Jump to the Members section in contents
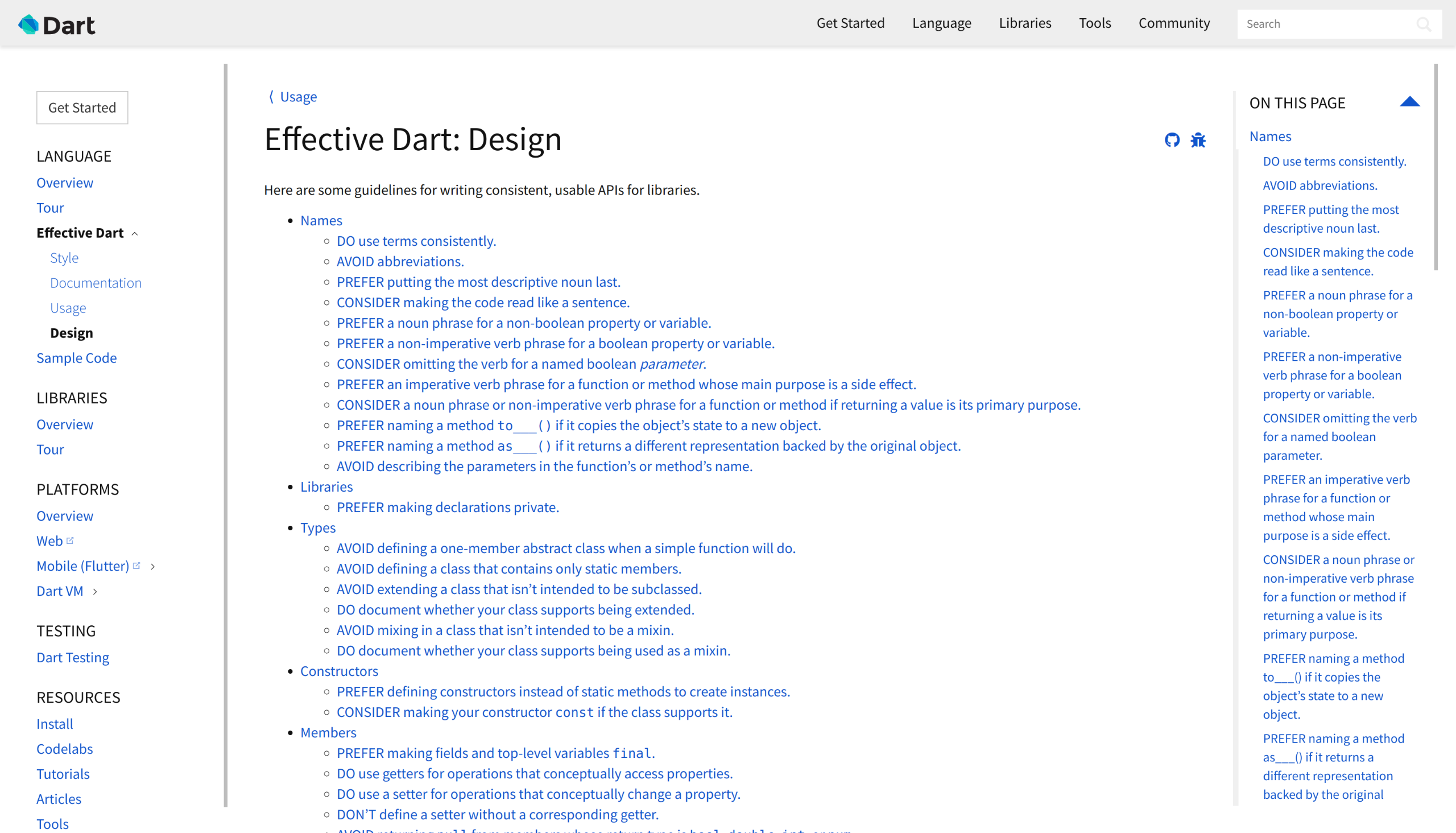This screenshot has width=1456, height=833. pyautogui.click(x=328, y=732)
